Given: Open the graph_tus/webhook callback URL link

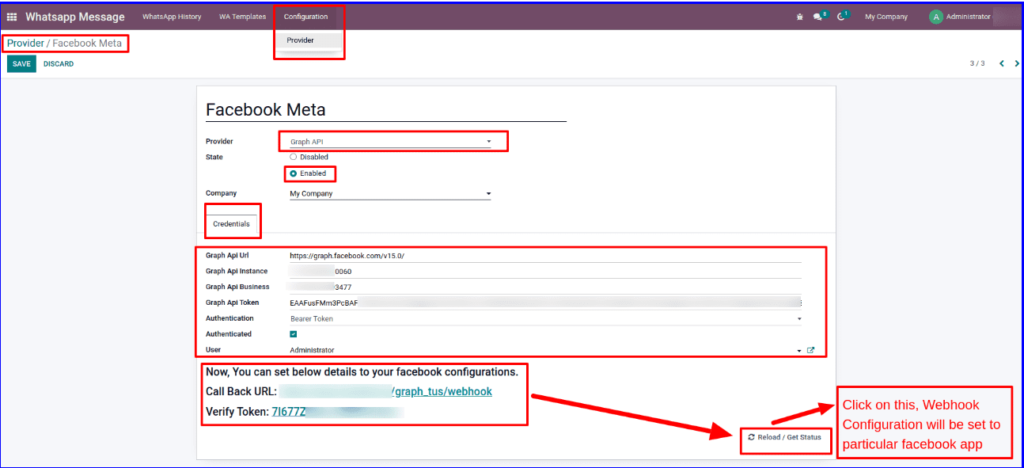Looking at the screenshot, I should [x=441, y=392].
